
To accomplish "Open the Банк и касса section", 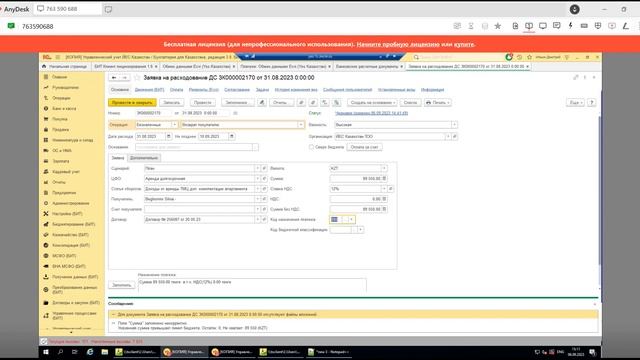I will coord(64,109).
